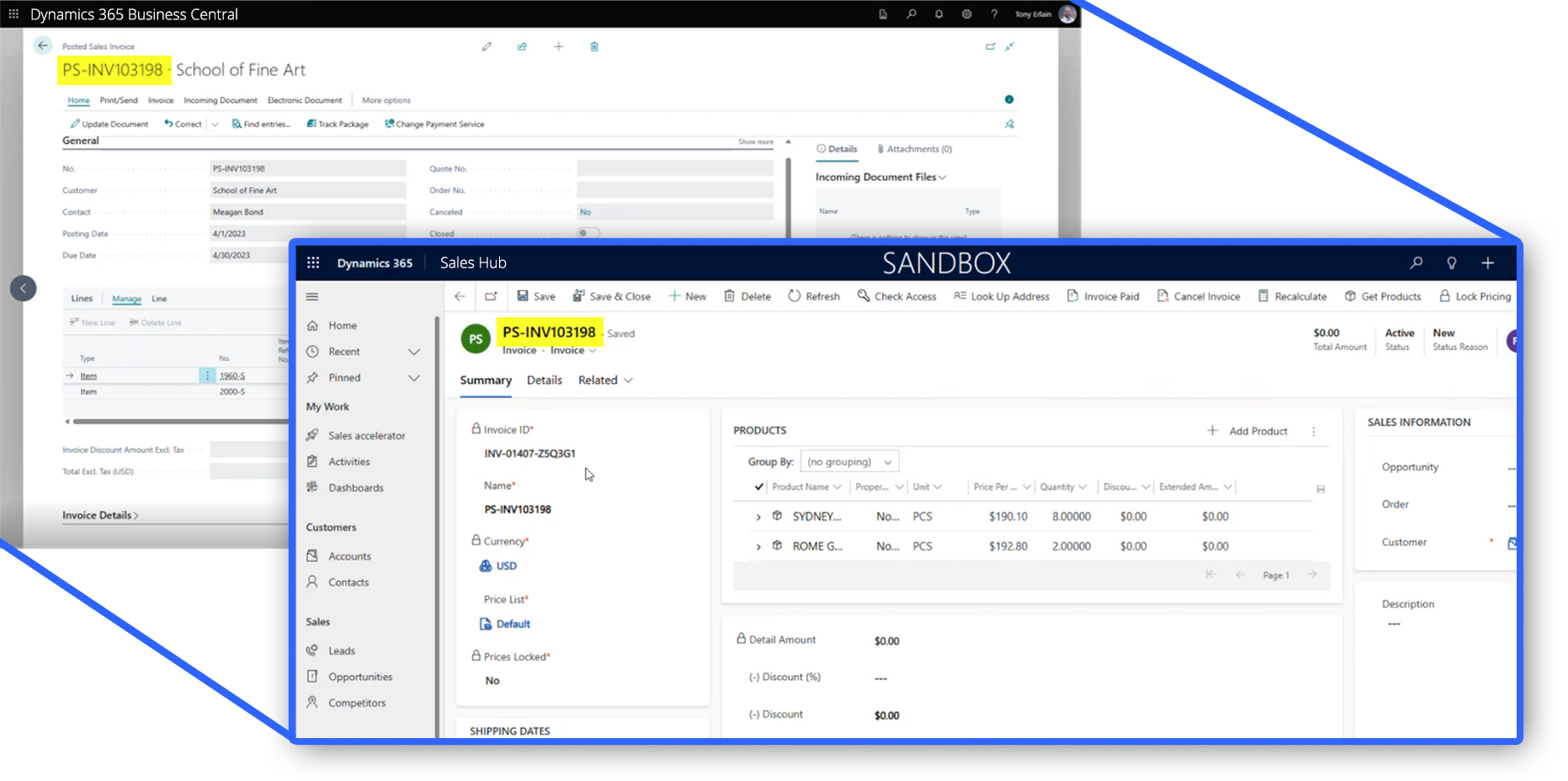1568x781 pixels.
Task: Open Quantity column sort dropdown
Action: click(x=1082, y=486)
